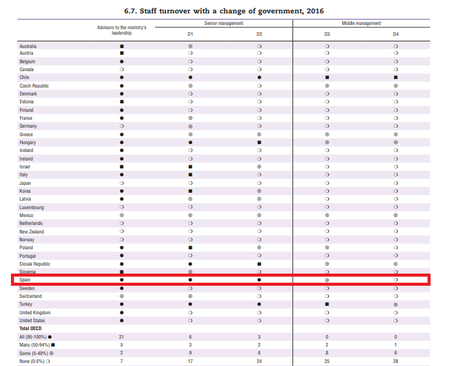Click the 'Total OECD' heading
Image resolution: width=450 pixels, height=366 pixels.
click(x=30, y=329)
